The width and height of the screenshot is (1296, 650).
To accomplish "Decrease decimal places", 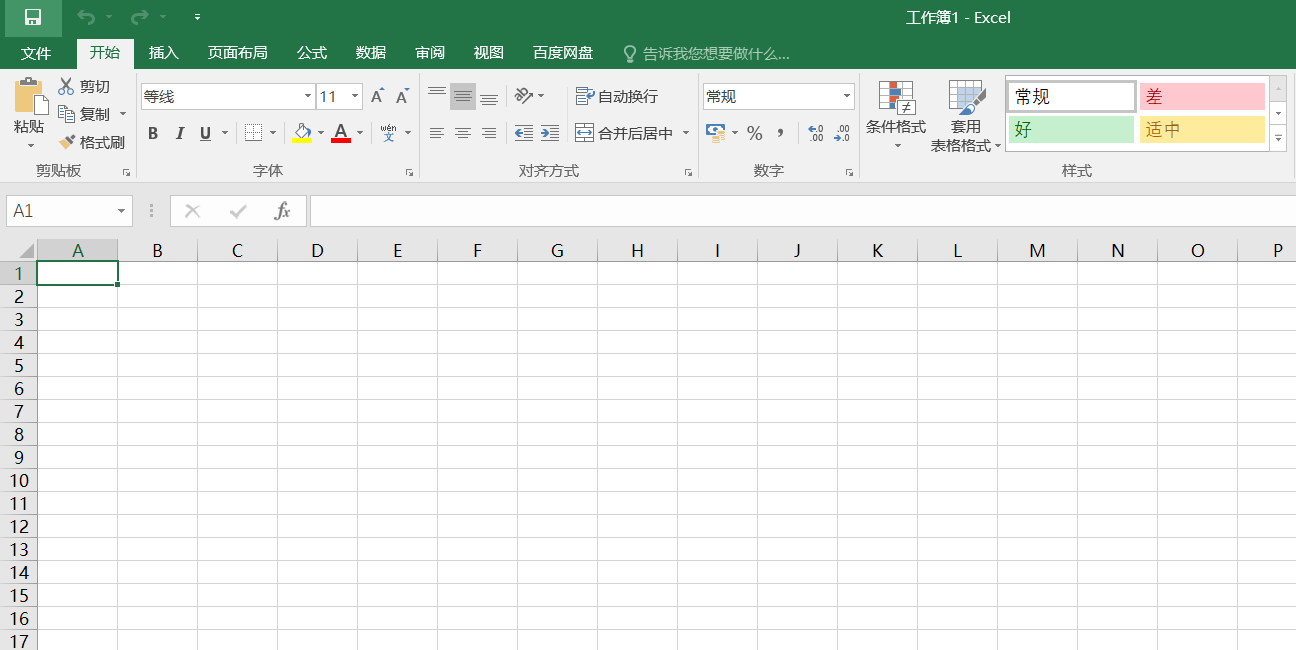I will (x=842, y=133).
